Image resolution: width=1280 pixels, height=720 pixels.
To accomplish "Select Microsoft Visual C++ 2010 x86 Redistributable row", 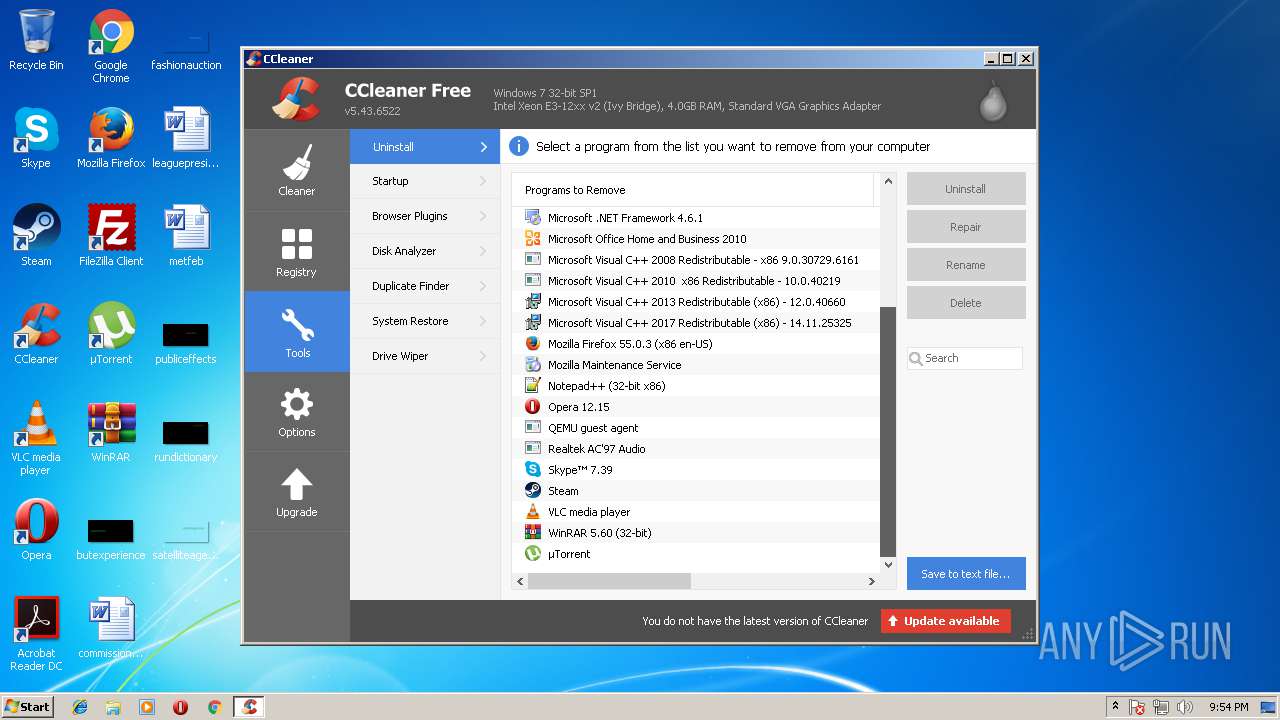I will (696, 280).
